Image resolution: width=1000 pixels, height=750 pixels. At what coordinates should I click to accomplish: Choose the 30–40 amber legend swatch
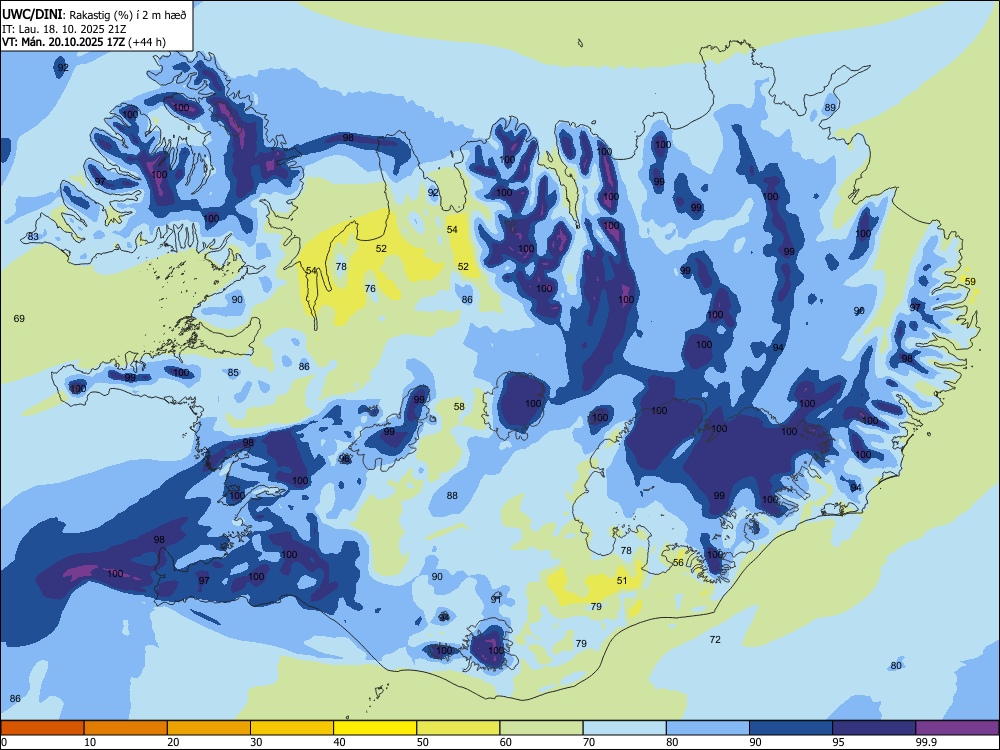[292, 728]
